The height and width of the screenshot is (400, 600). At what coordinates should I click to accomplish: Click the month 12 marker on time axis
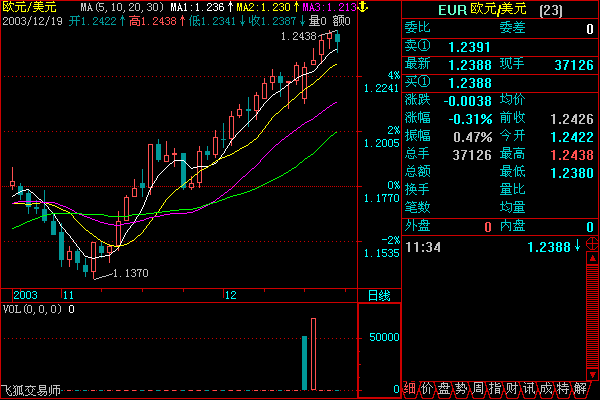click(x=231, y=295)
